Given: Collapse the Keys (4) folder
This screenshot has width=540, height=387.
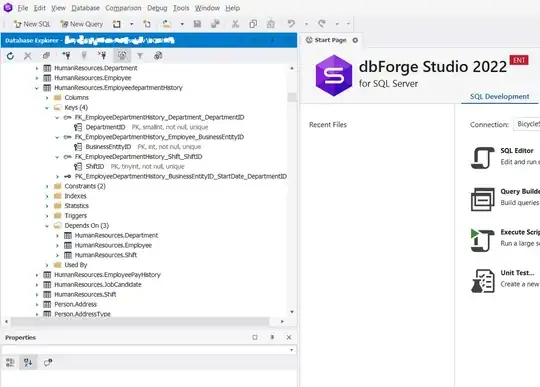Looking at the screenshot, I should [47, 108].
